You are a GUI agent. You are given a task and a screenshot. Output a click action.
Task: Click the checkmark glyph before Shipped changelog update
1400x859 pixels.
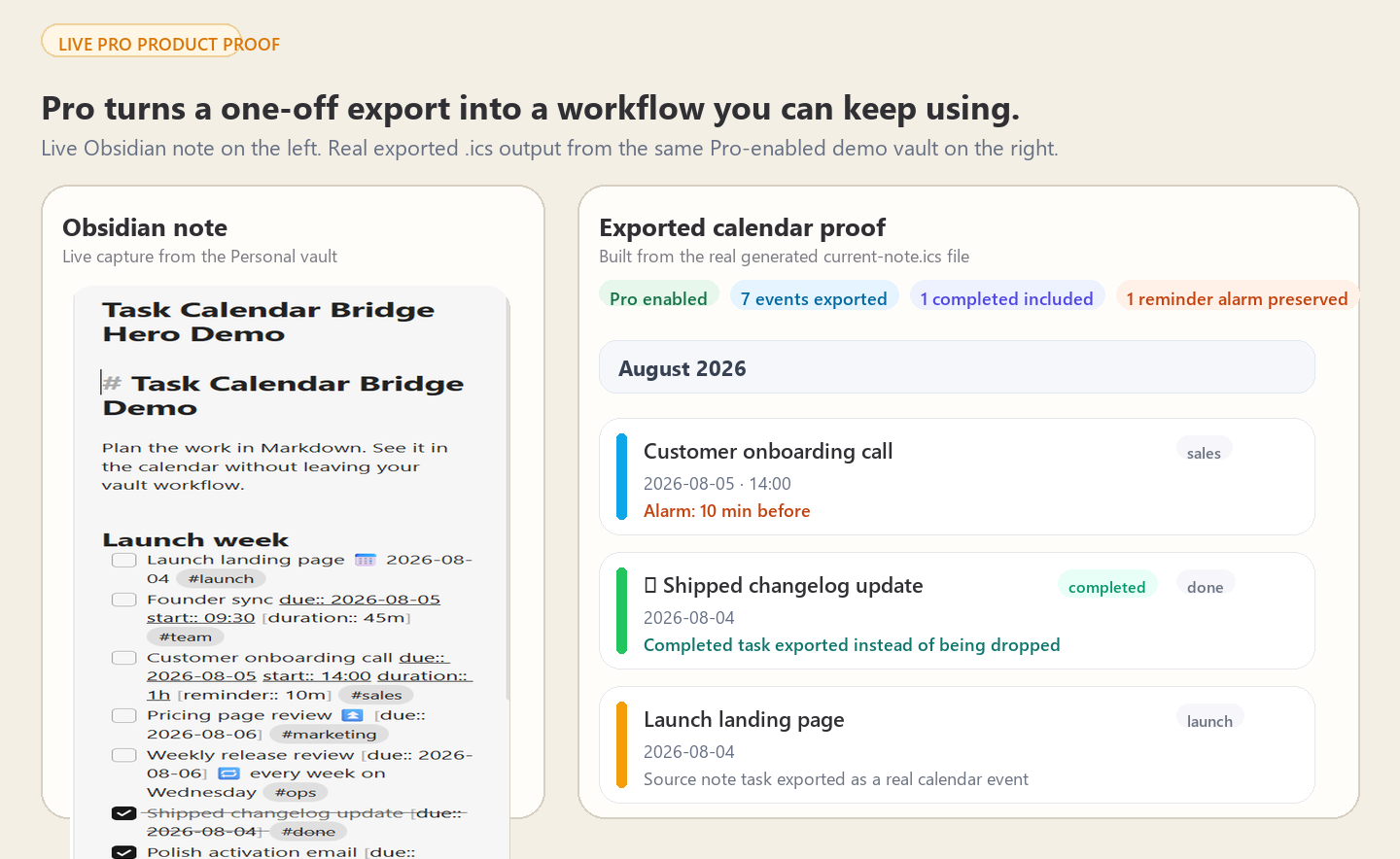click(650, 586)
